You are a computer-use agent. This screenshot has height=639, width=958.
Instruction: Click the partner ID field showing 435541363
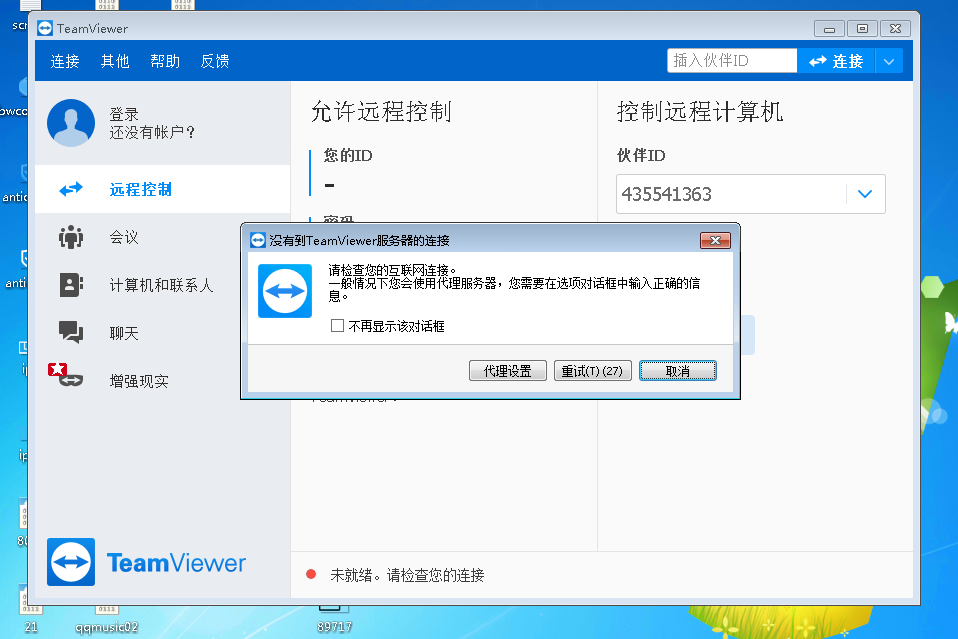click(730, 194)
